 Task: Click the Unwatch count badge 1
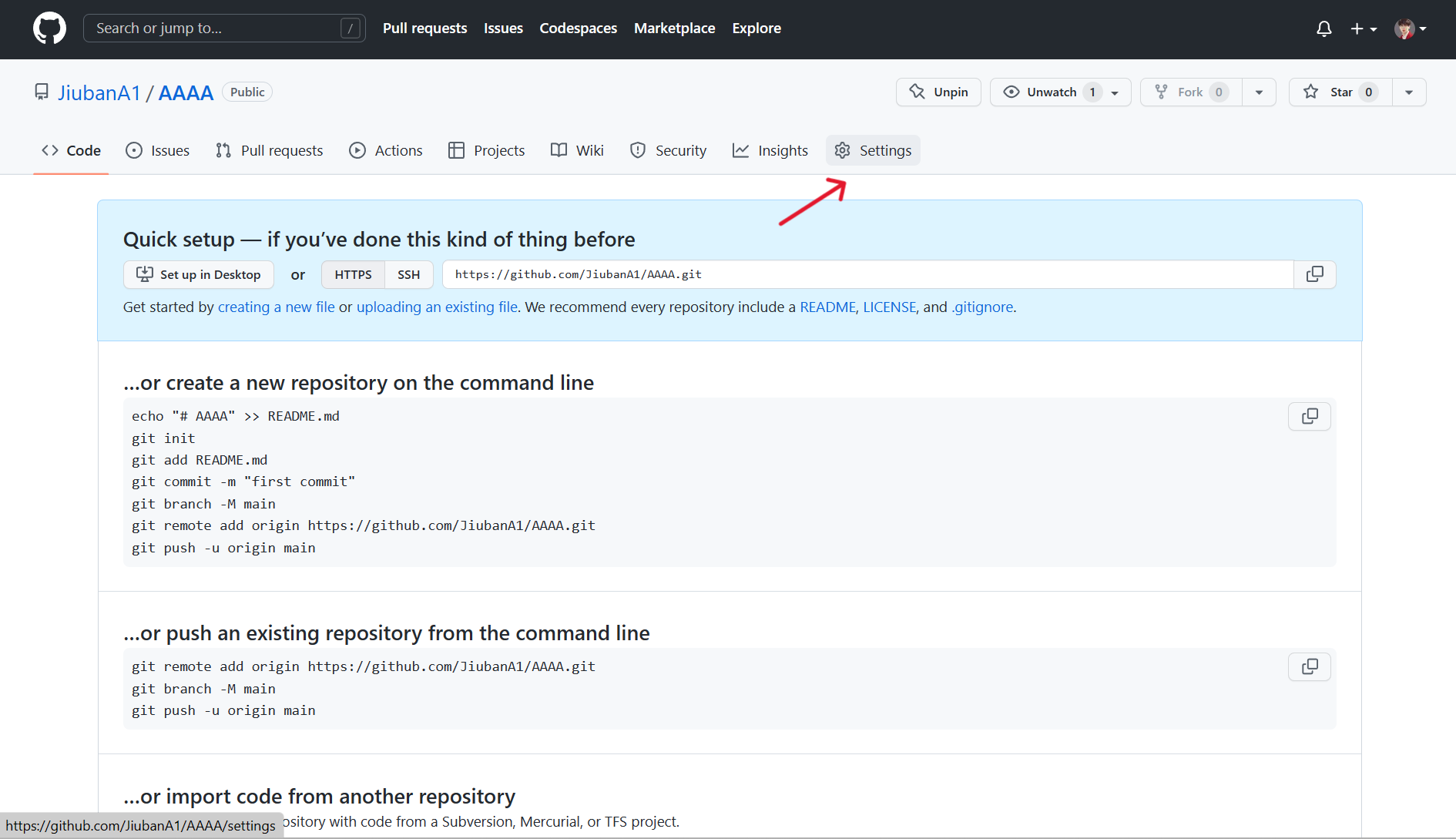[1092, 92]
